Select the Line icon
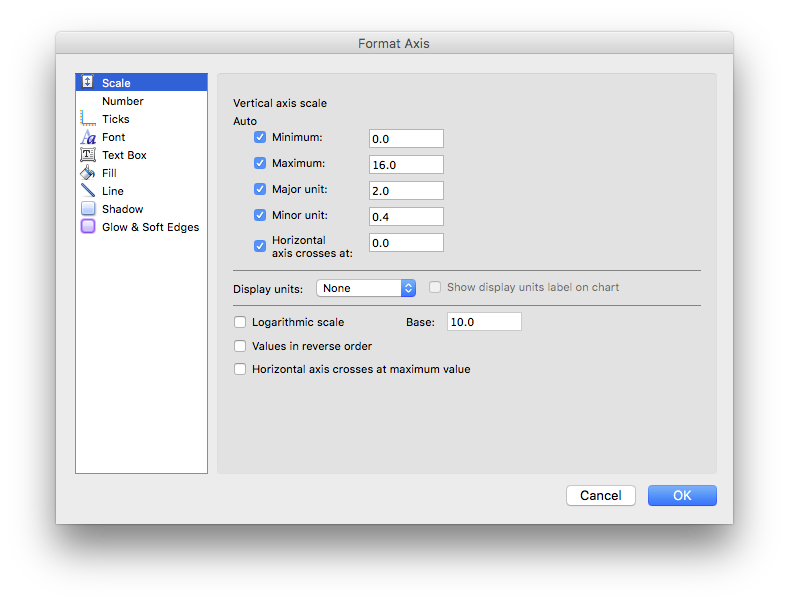 click(88, 191)
